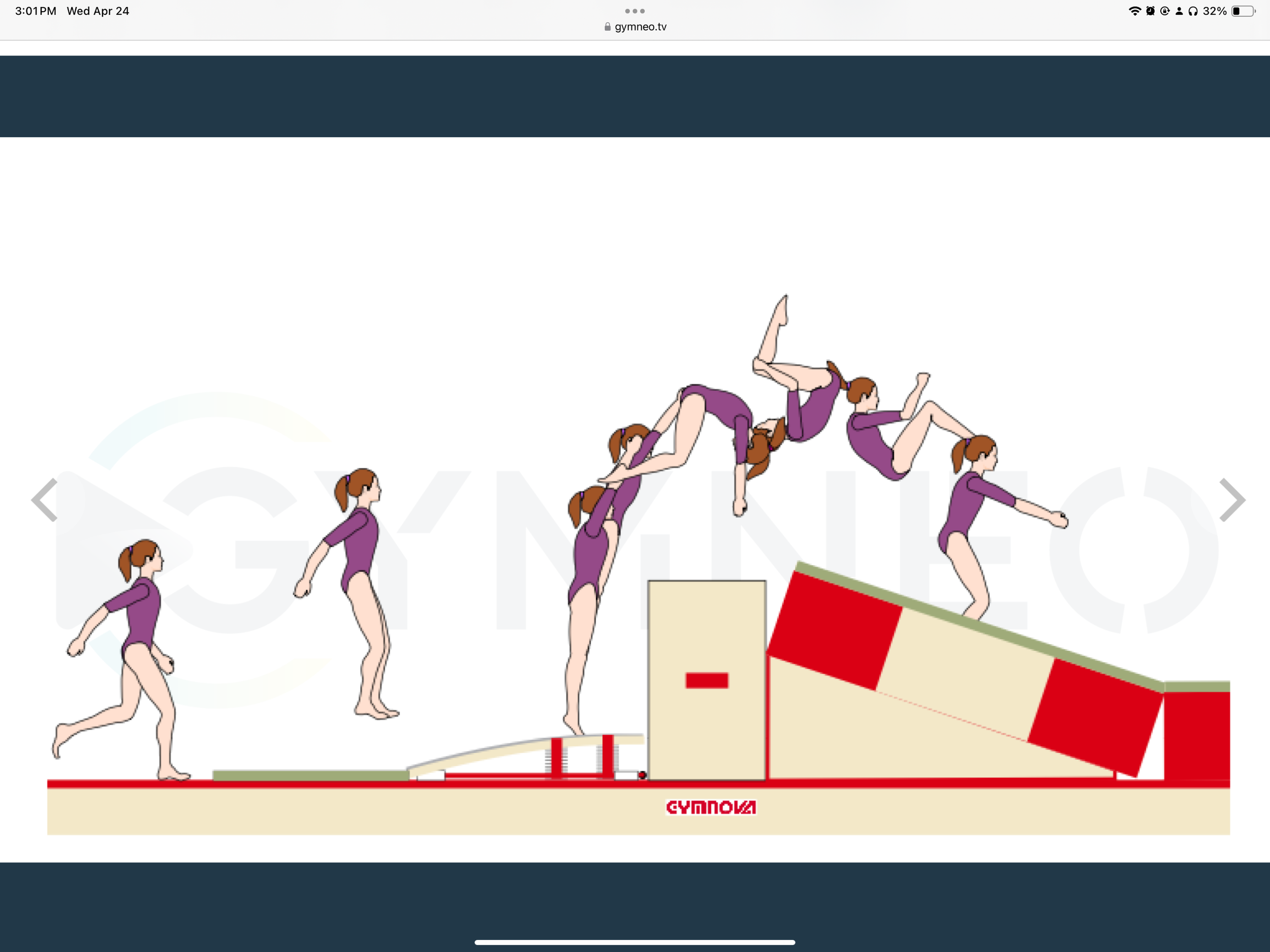Tap the alarm clock status icon

pos(1150,11)
